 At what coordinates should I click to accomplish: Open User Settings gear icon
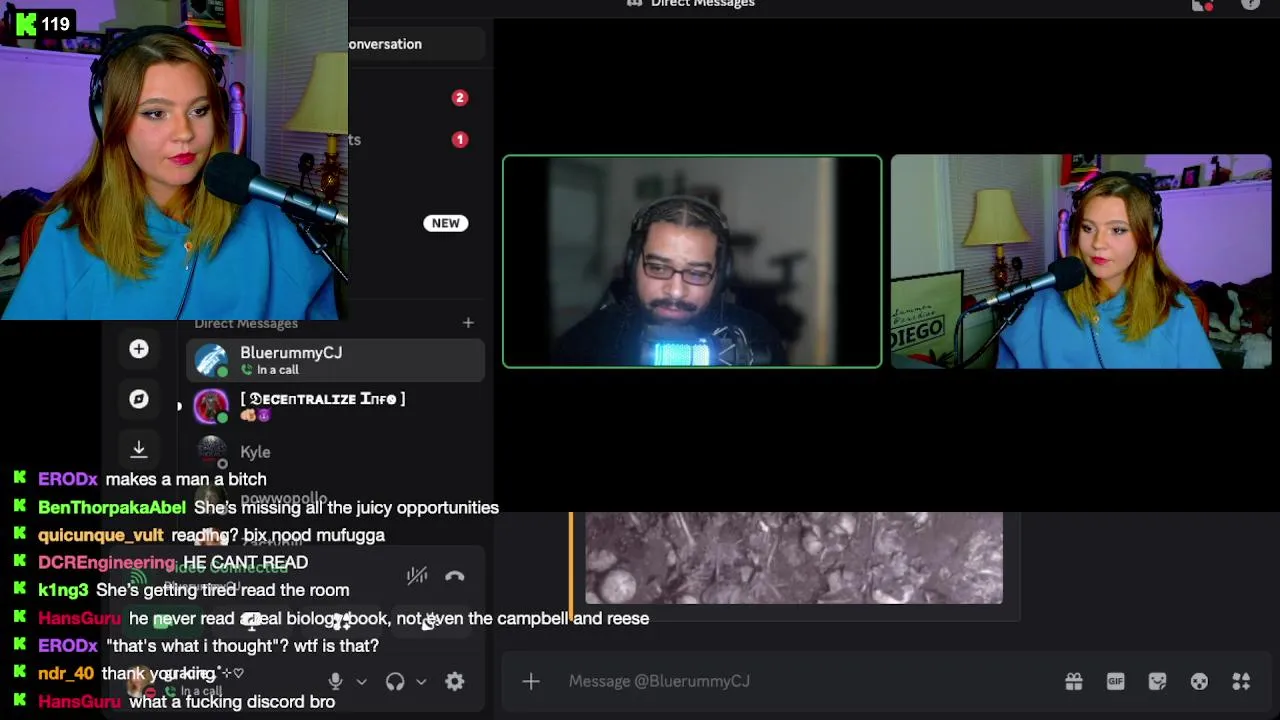455,681
